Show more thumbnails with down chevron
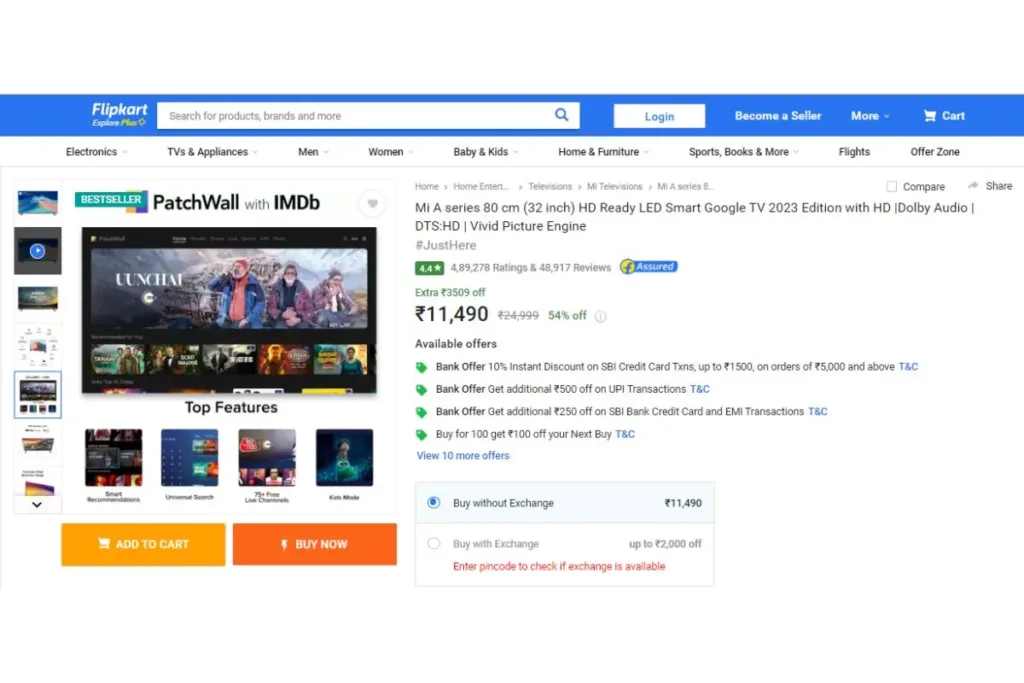 coord(37,505)
